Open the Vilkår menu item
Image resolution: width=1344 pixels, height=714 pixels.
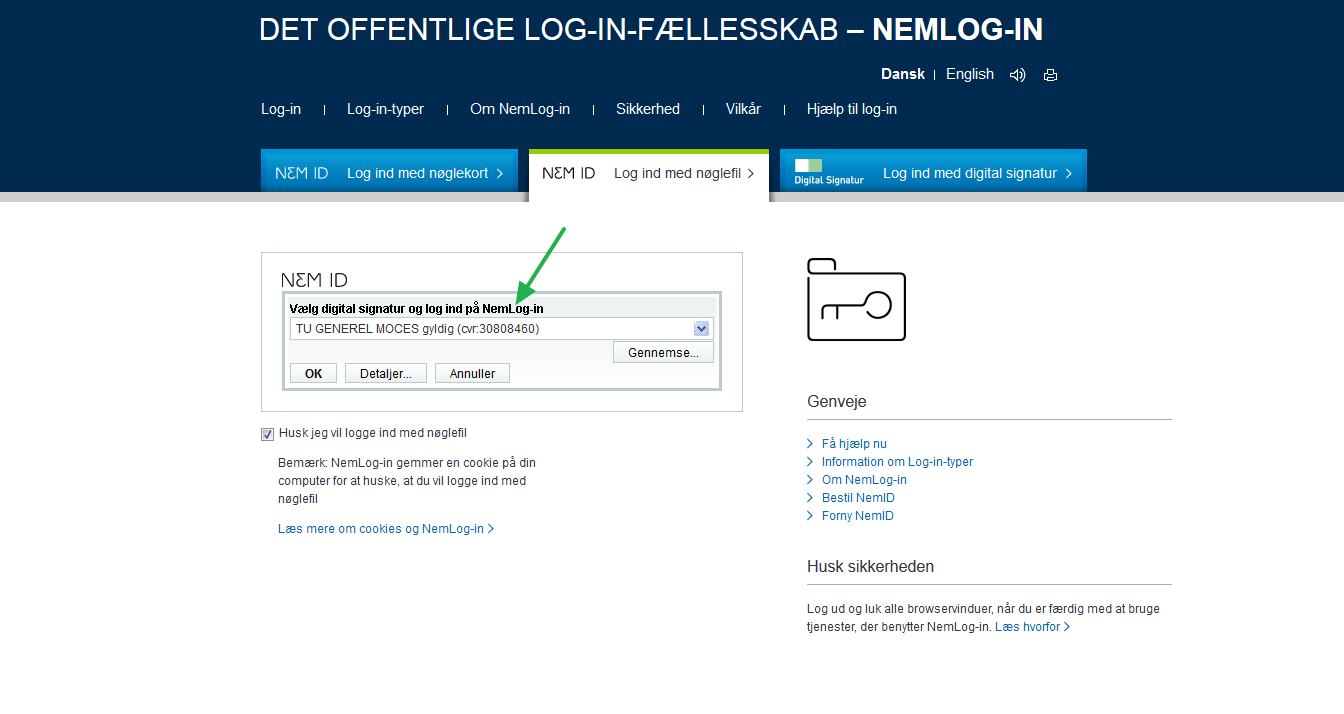click(x=743, y=109)
